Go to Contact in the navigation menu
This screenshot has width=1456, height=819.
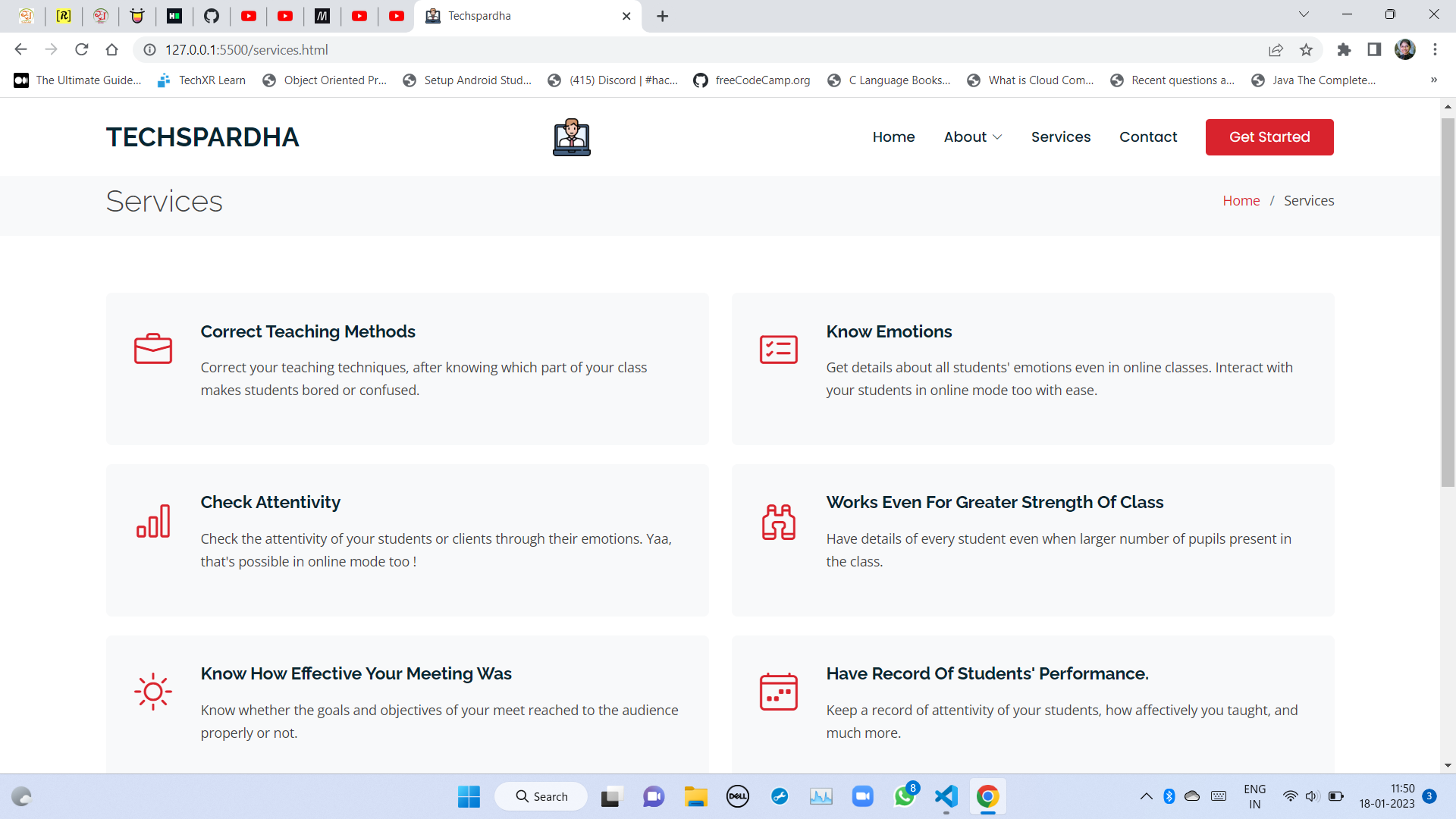coord(1148,137)
